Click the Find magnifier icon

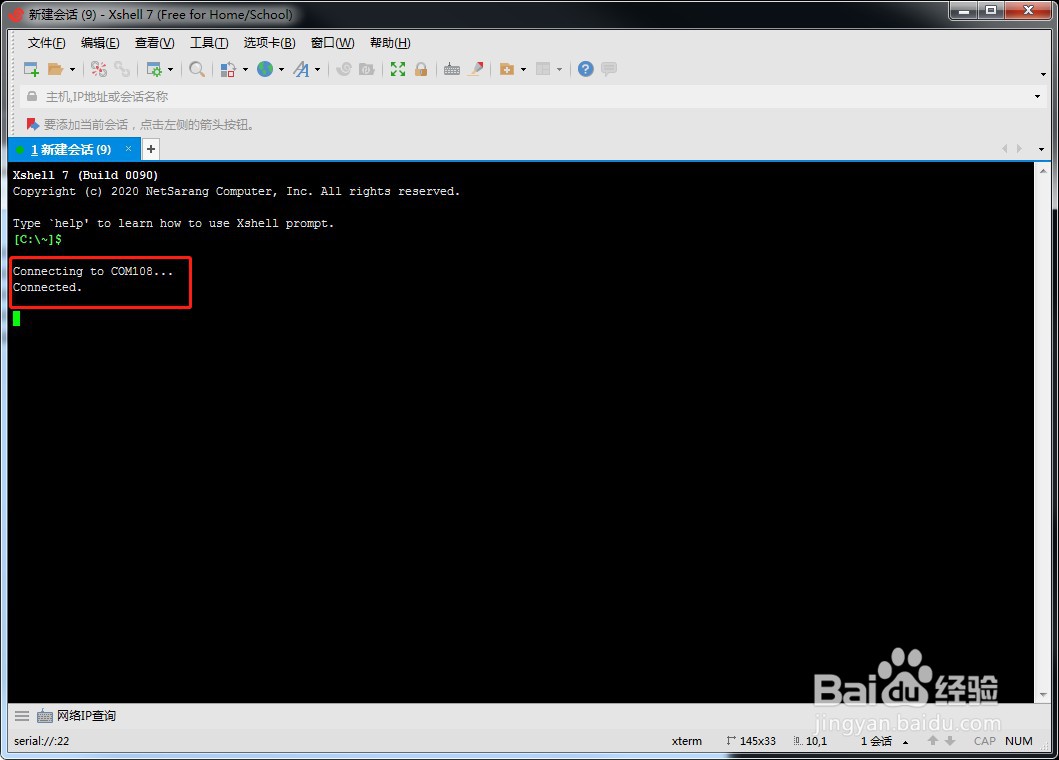[197, 69]
